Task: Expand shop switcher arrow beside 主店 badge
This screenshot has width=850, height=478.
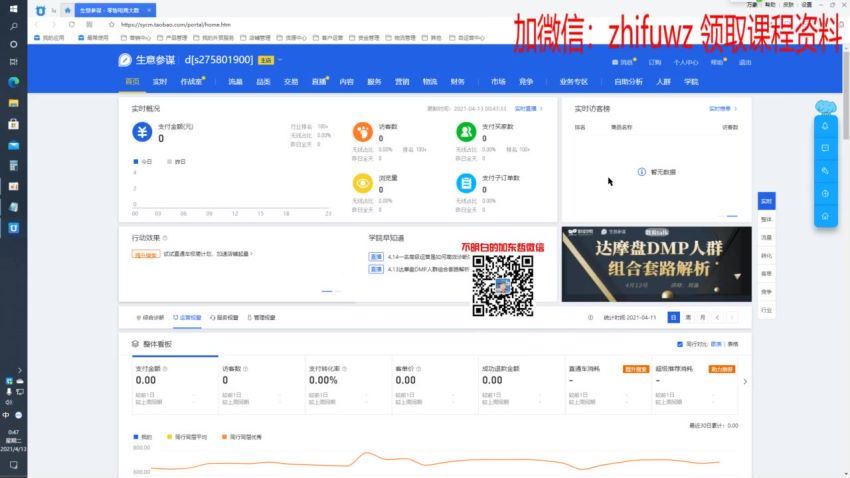Action: point(280,60)
